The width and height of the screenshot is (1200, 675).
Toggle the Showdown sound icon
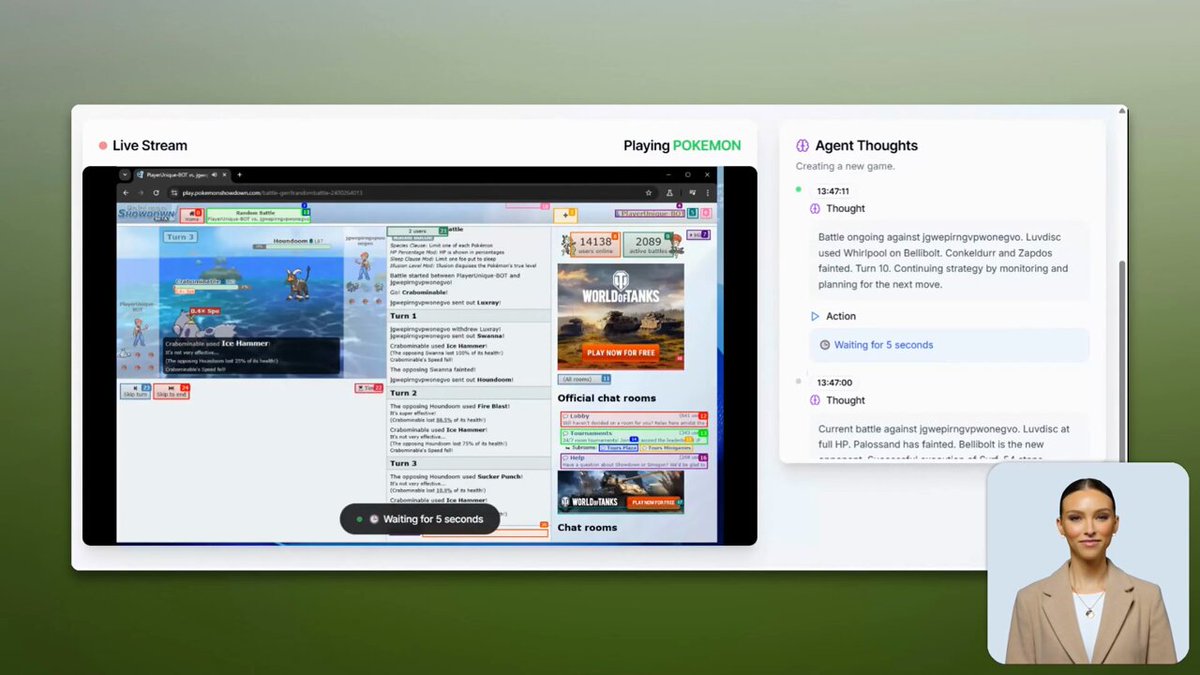(x=692, y=214)
